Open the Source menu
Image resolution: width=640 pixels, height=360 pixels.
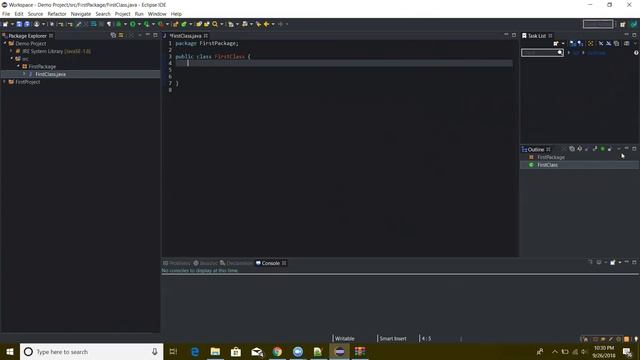coord(35,14)
